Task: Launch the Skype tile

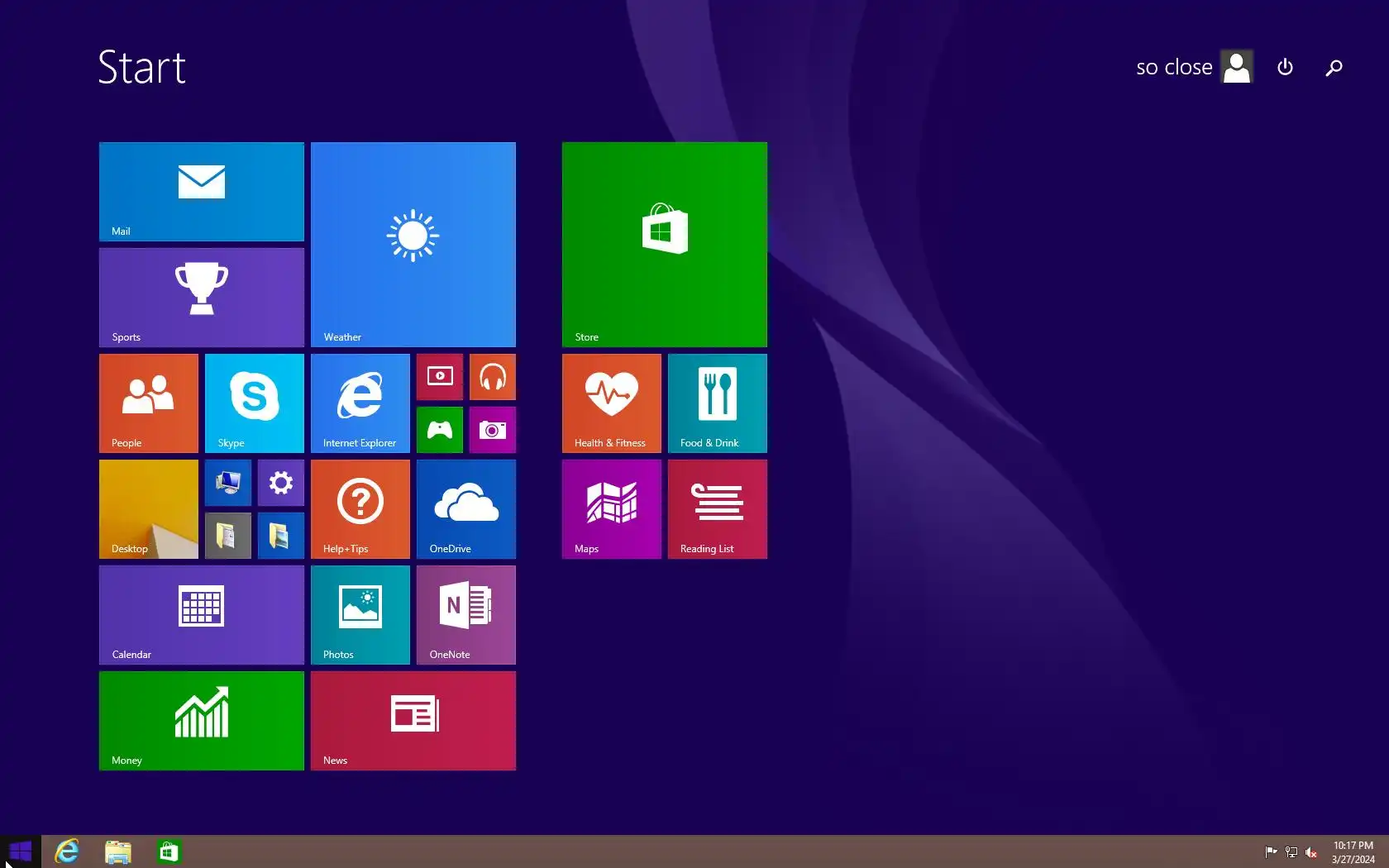Action: click(255, 403)
